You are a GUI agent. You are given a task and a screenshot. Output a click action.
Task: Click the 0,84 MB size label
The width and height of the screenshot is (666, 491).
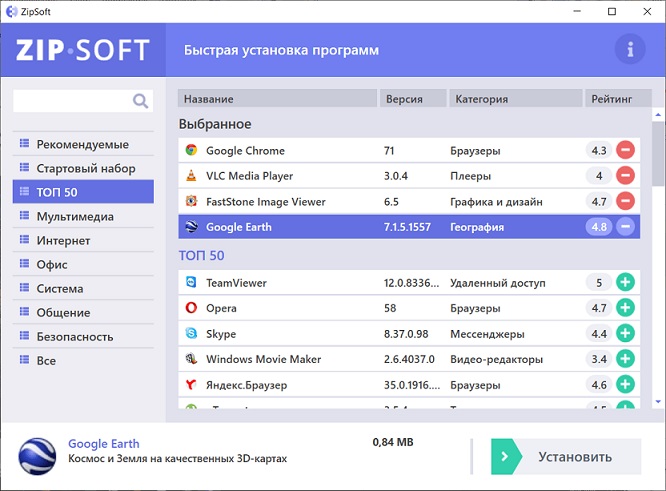tap(393, 442)
